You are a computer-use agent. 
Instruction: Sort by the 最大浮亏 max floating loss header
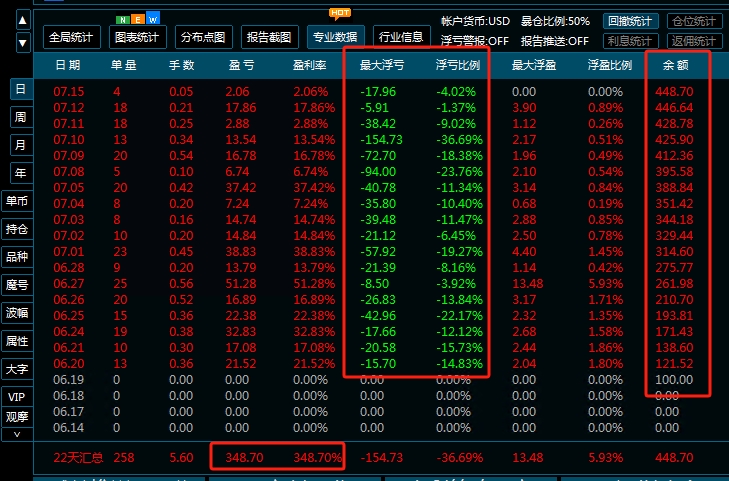pyautogui.click(x=382, y=65)
